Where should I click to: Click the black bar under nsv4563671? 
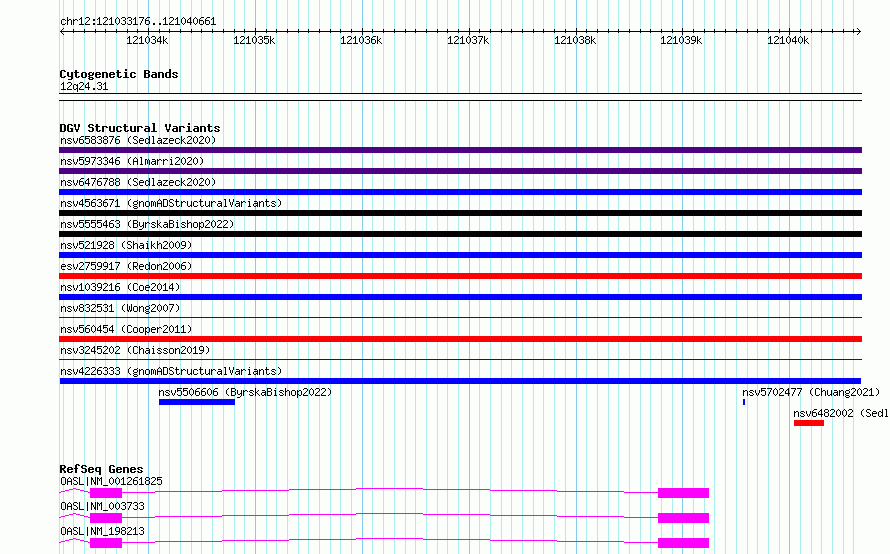[460, 213]
